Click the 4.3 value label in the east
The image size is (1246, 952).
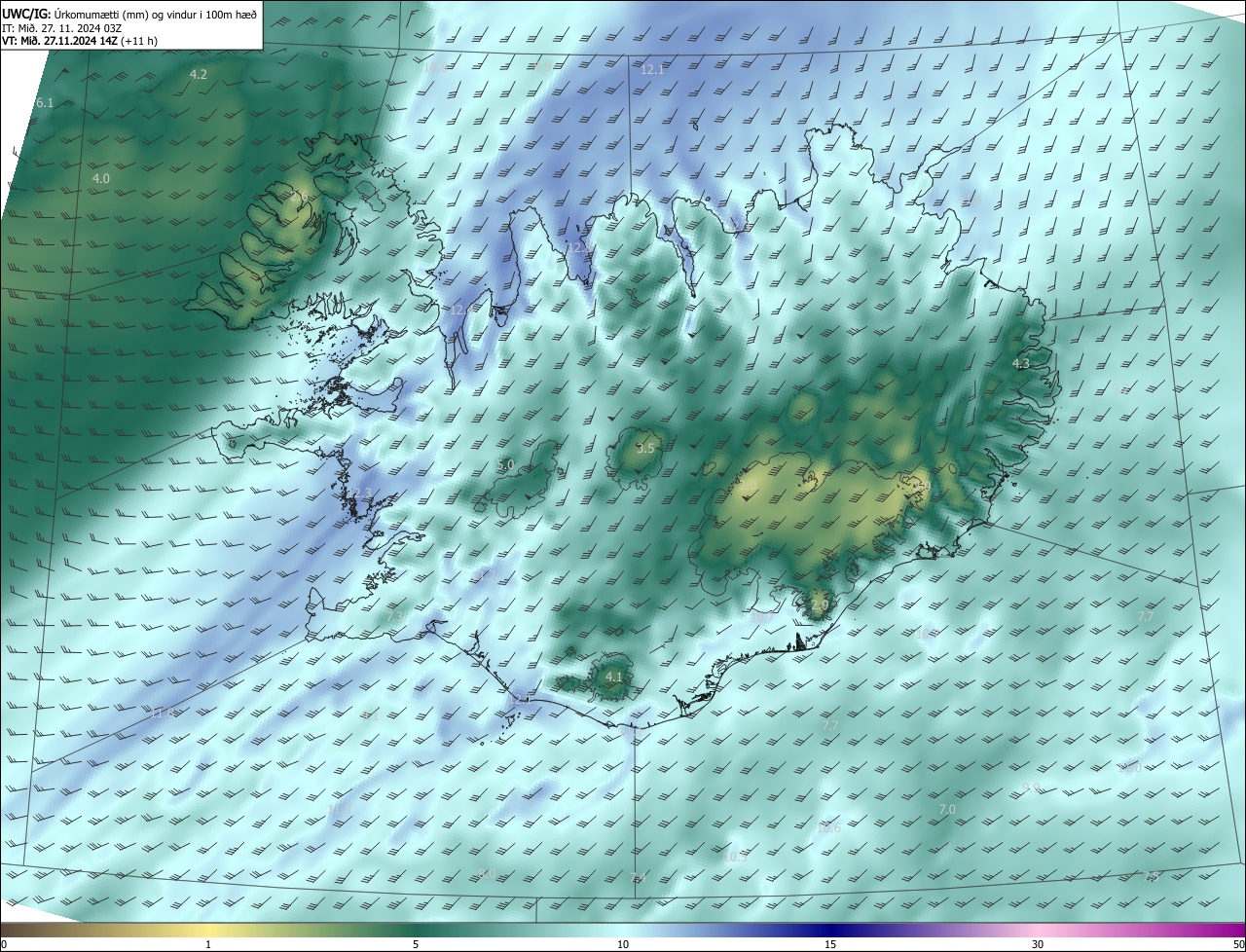coord(1021,363)
